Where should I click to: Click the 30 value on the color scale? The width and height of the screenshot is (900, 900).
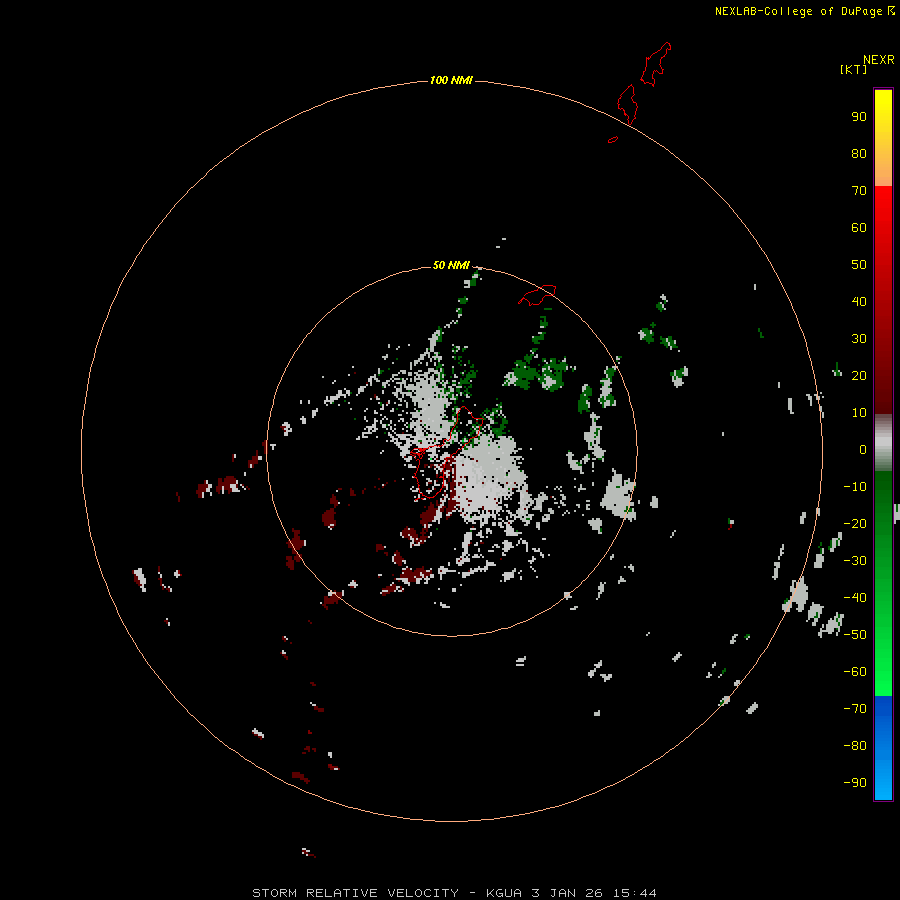click(859, 339)
